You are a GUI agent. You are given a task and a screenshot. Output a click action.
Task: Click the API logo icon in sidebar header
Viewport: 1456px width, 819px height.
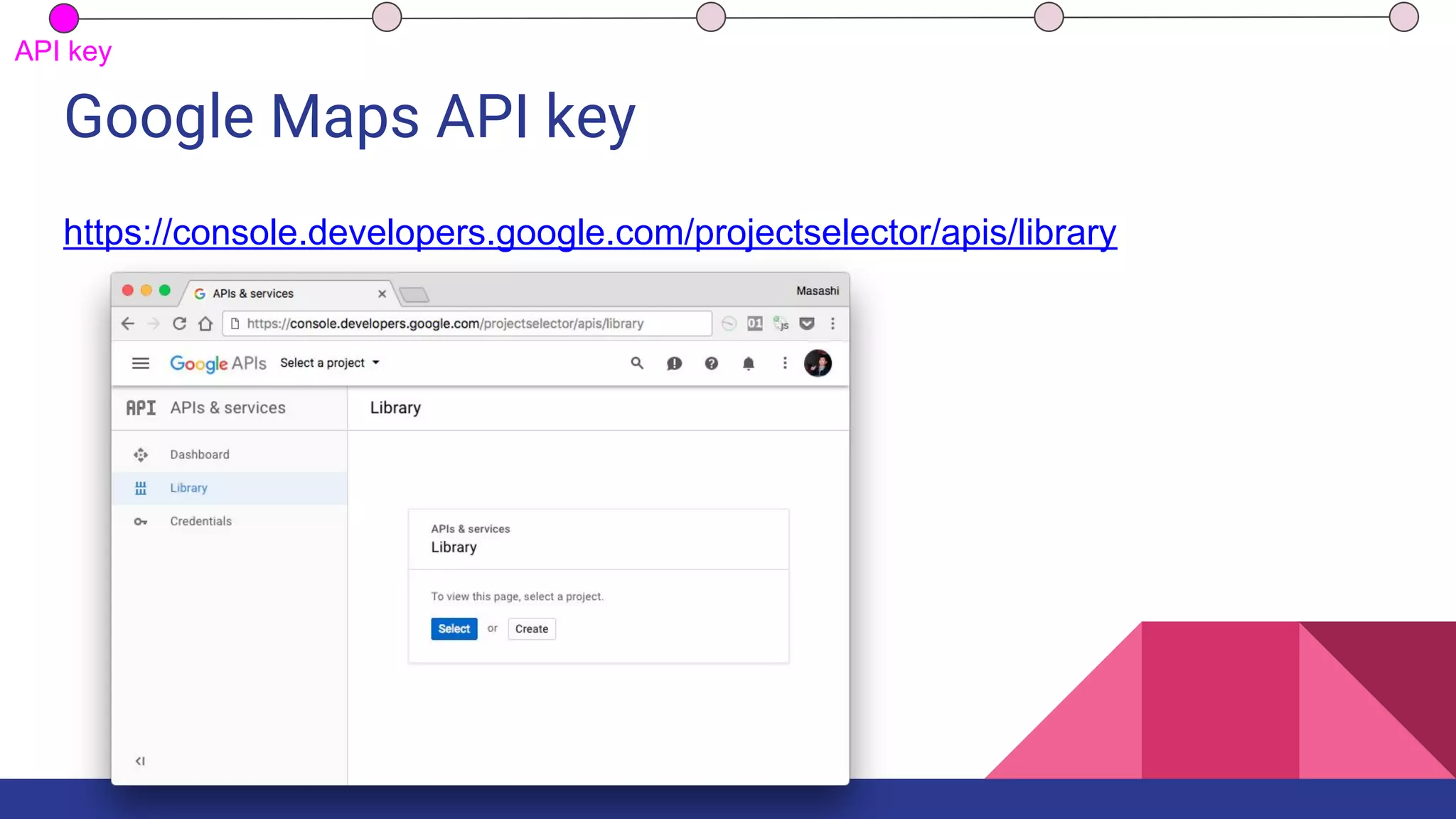141,408
